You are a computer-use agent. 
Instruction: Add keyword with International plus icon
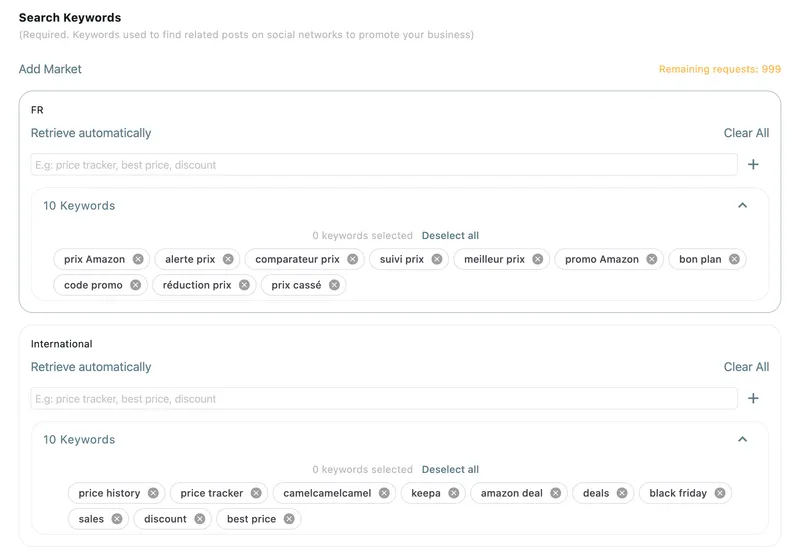[x=753, y=398]
